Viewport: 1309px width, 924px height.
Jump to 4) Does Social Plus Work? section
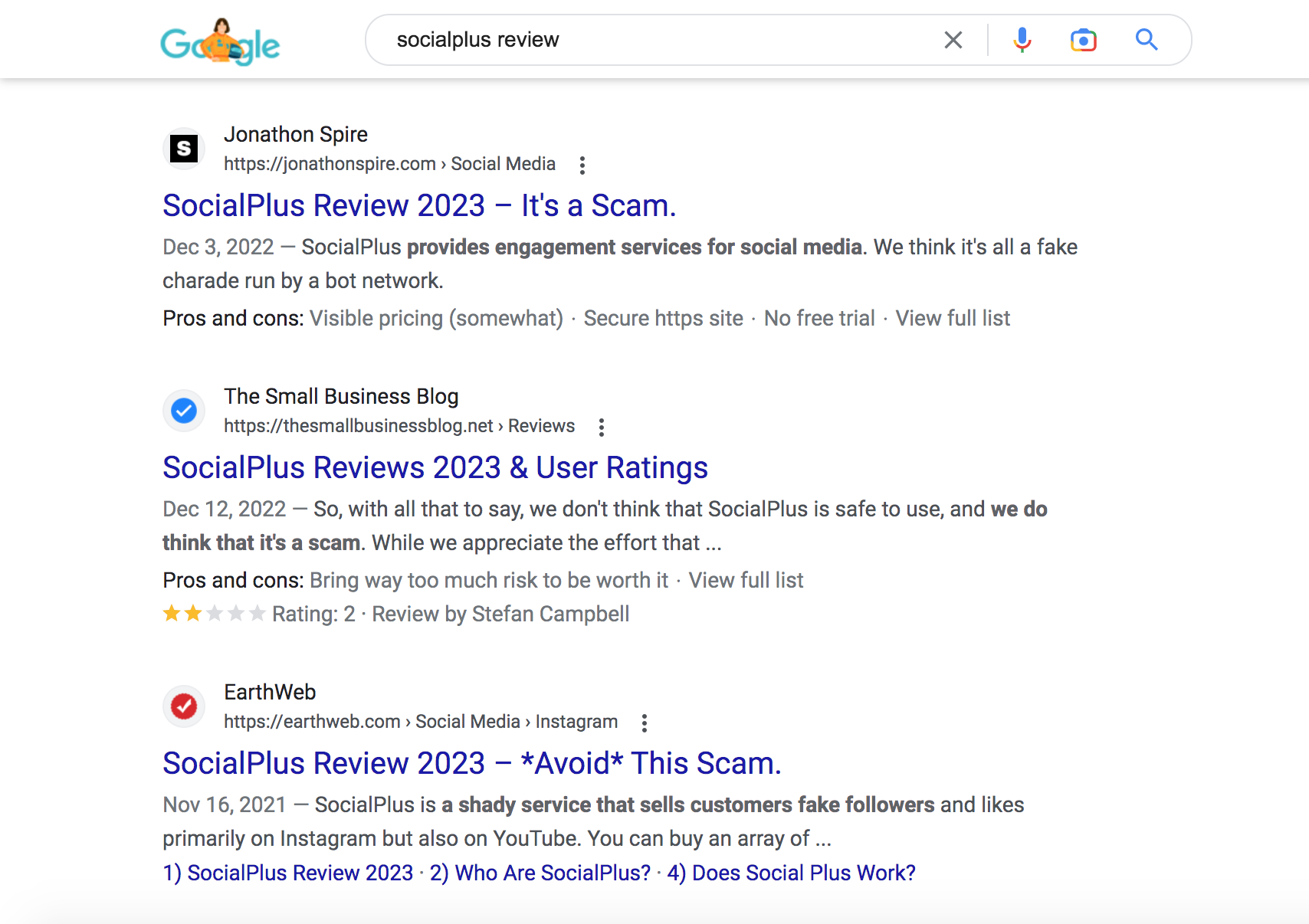(792, 873)
